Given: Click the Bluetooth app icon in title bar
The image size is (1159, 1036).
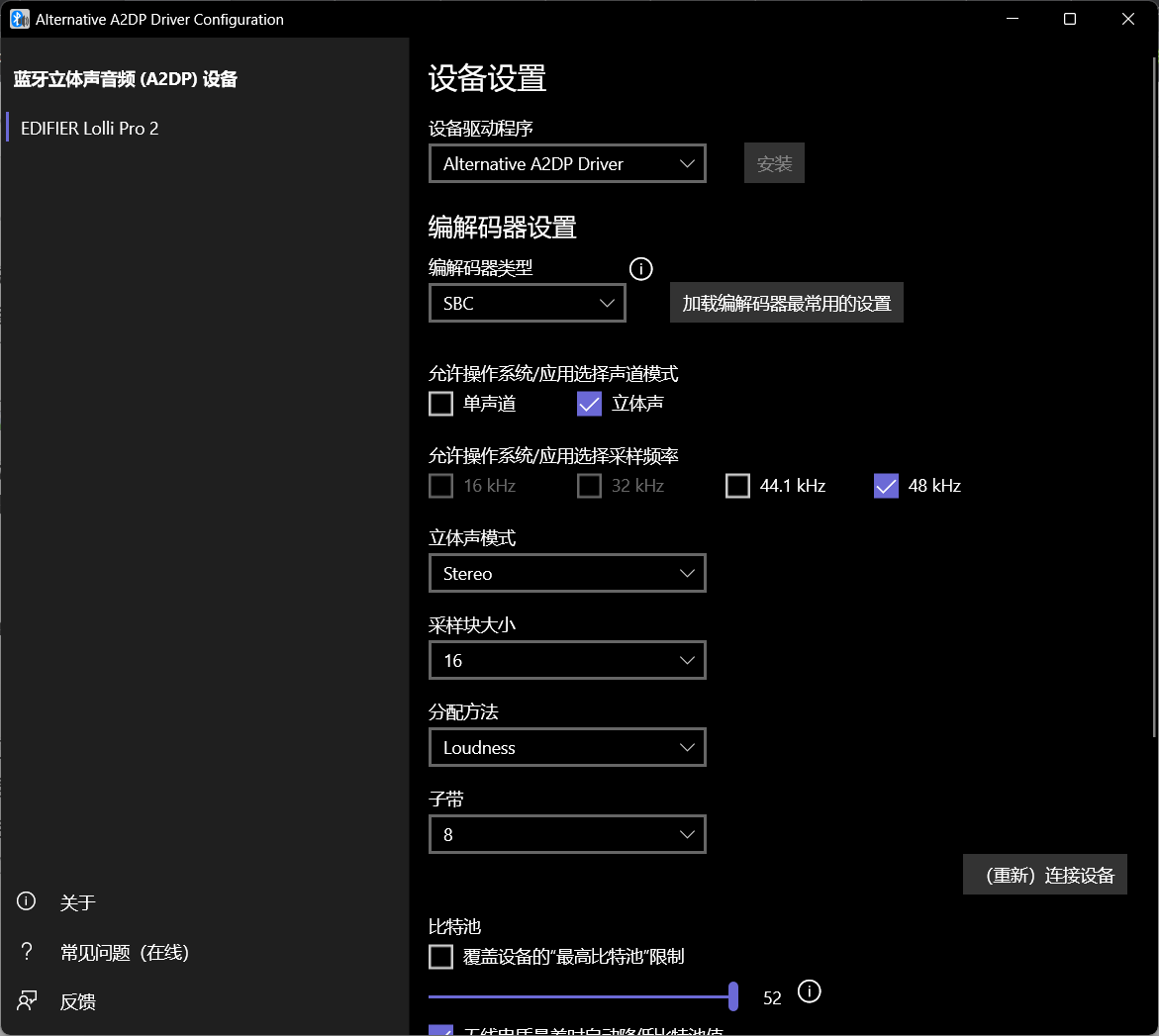Looking at the screenshot, I should click(19, 19).
